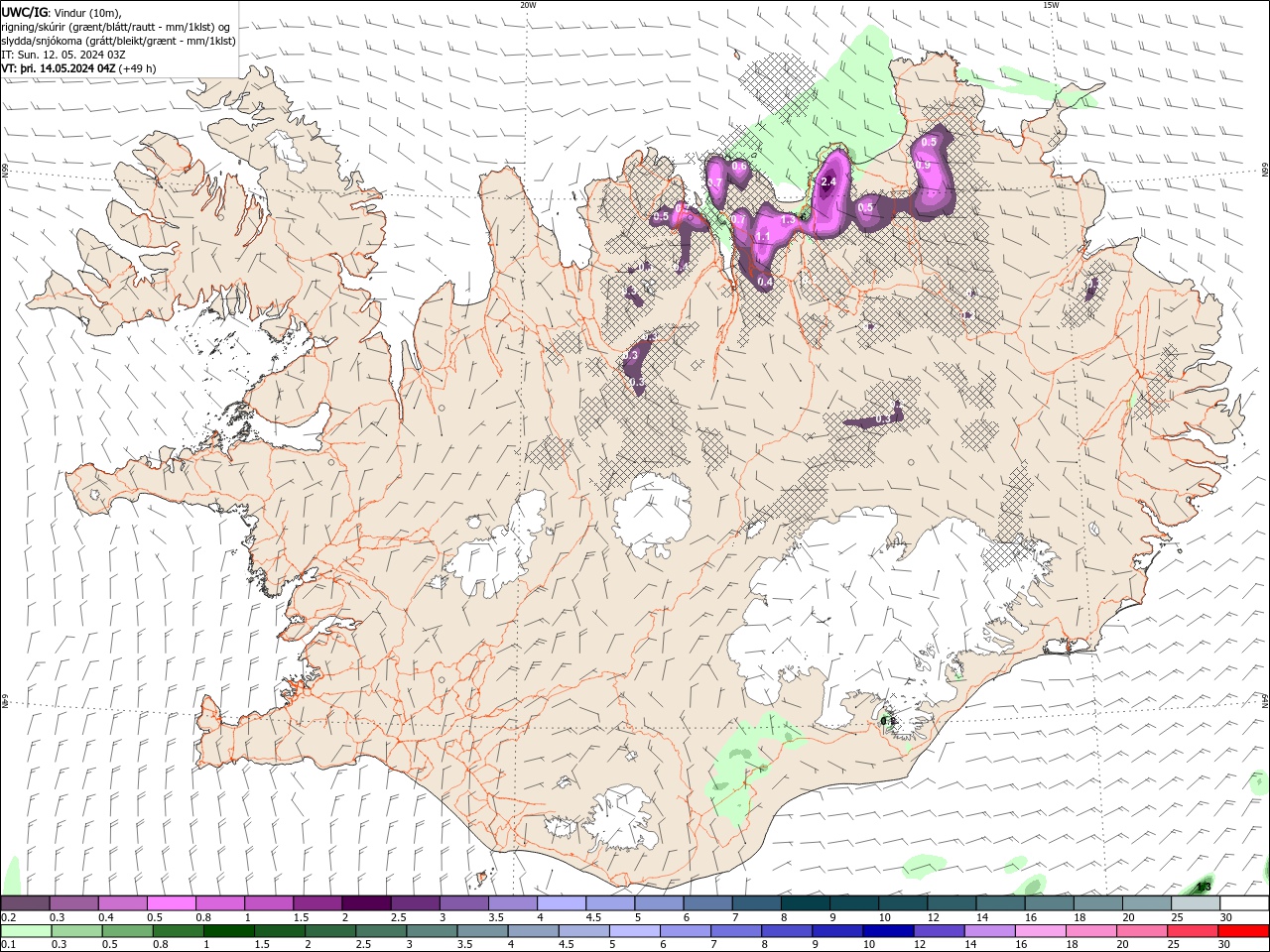This screenshot has width=1270, height=952.
Task: Click the lower-row green swatch starting at 0.5
Action: click(x=127, y=931)
